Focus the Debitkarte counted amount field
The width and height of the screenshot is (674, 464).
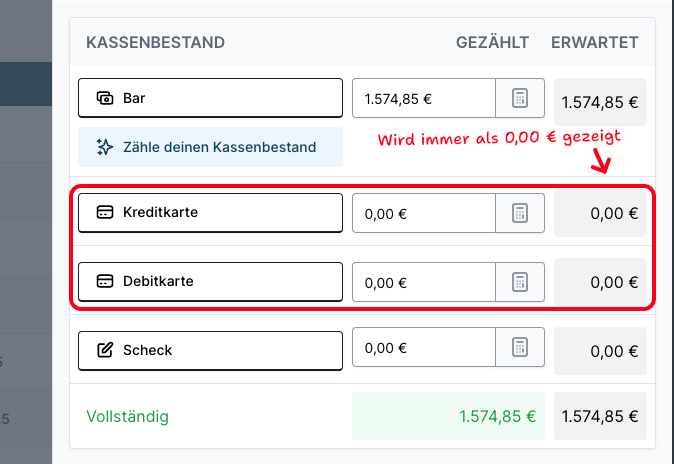(424, 282)
